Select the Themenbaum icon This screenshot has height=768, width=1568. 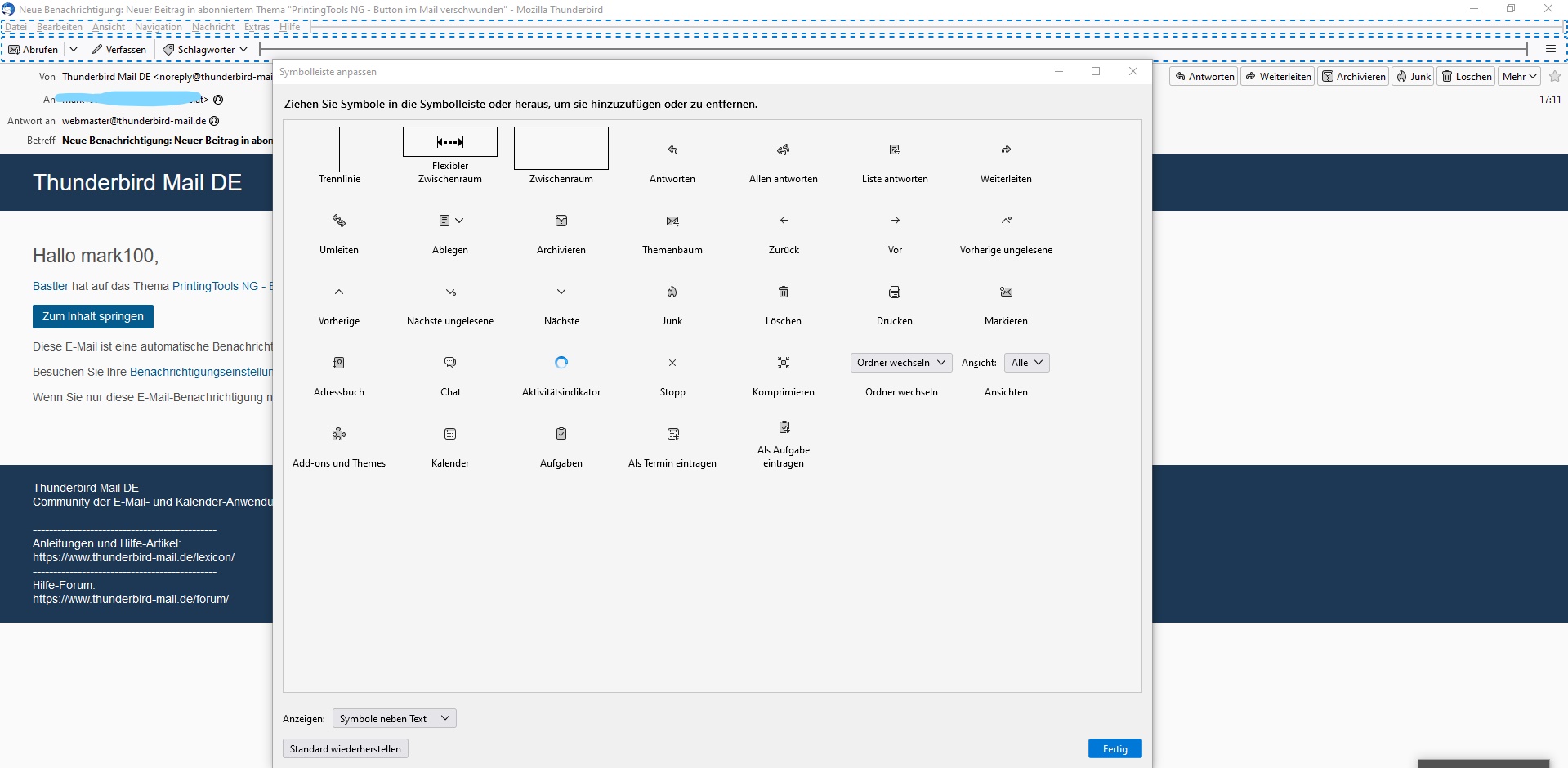tap(672, 221)
